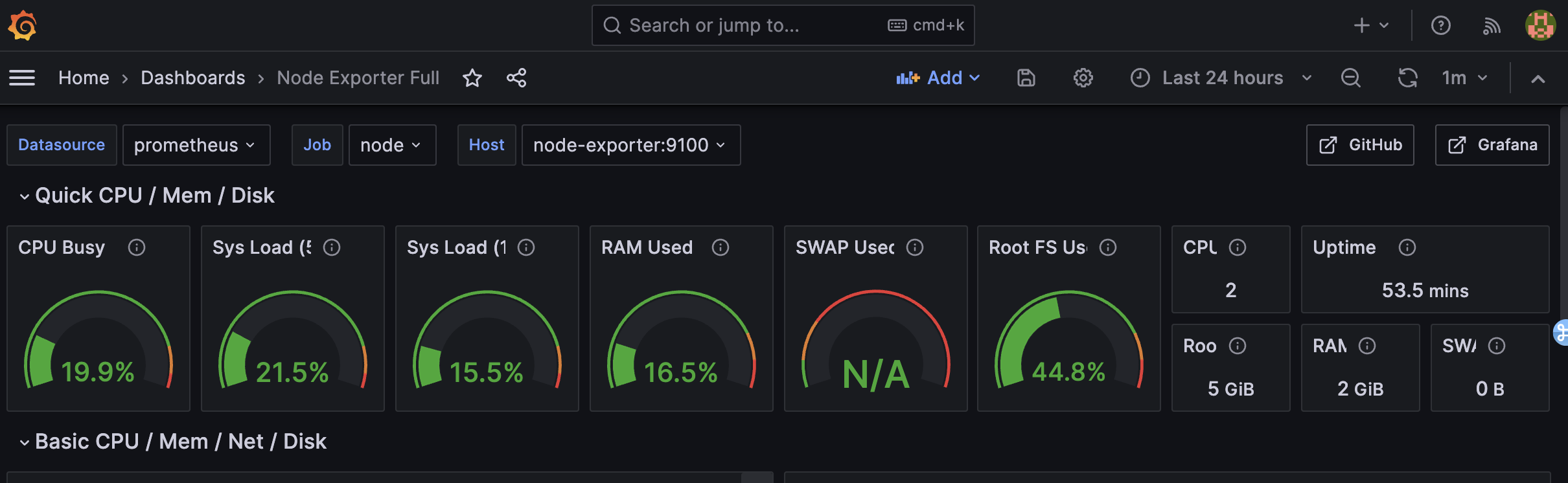Star the Node Exporter Full dashboard
Viewport: 1568px width, 483px height.
click(472, 78)
